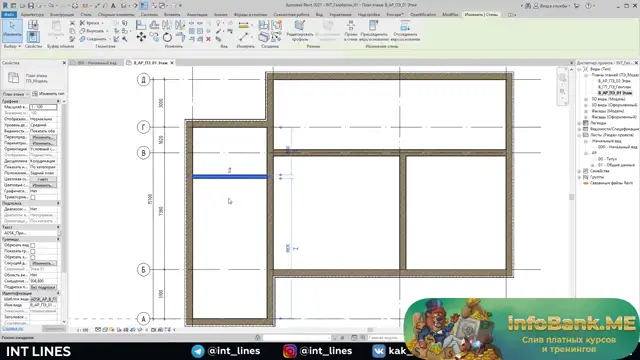Viewport: 640px width, 360px height.
Task: Click the Rotate tool icon
Action: click(x=167, y=38)
